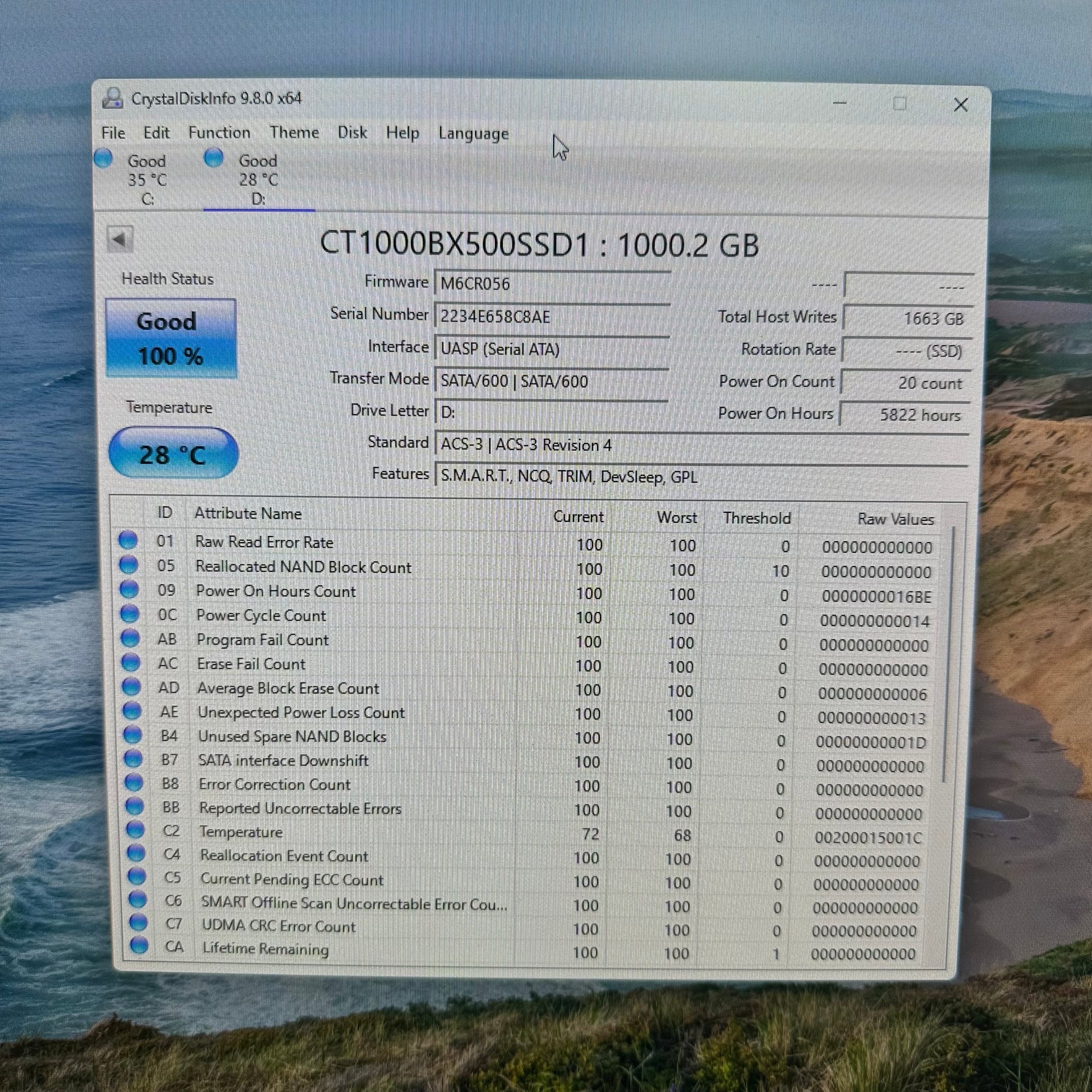Open the Theme menu
The width and height of the screenshot is (1092, 1092).
294,133
